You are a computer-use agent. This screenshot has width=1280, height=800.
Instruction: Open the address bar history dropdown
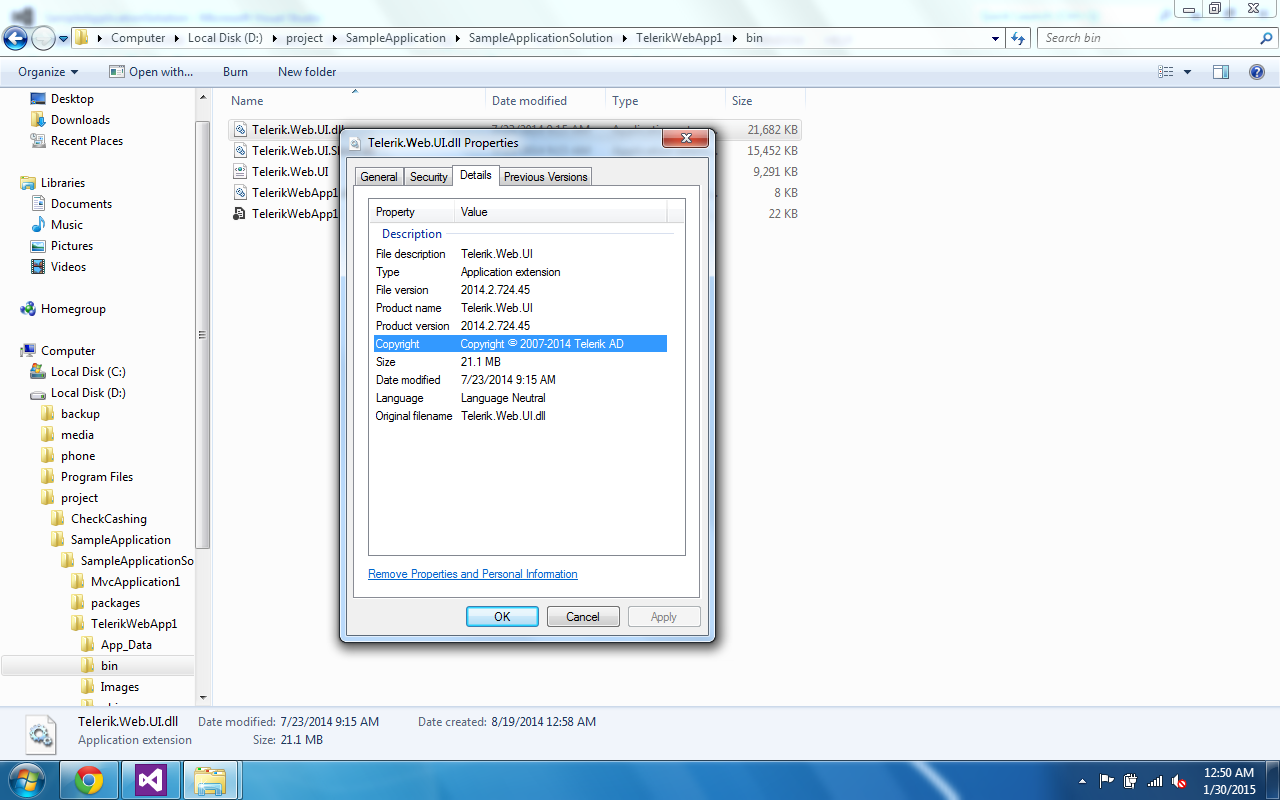(x=996, y=38)
